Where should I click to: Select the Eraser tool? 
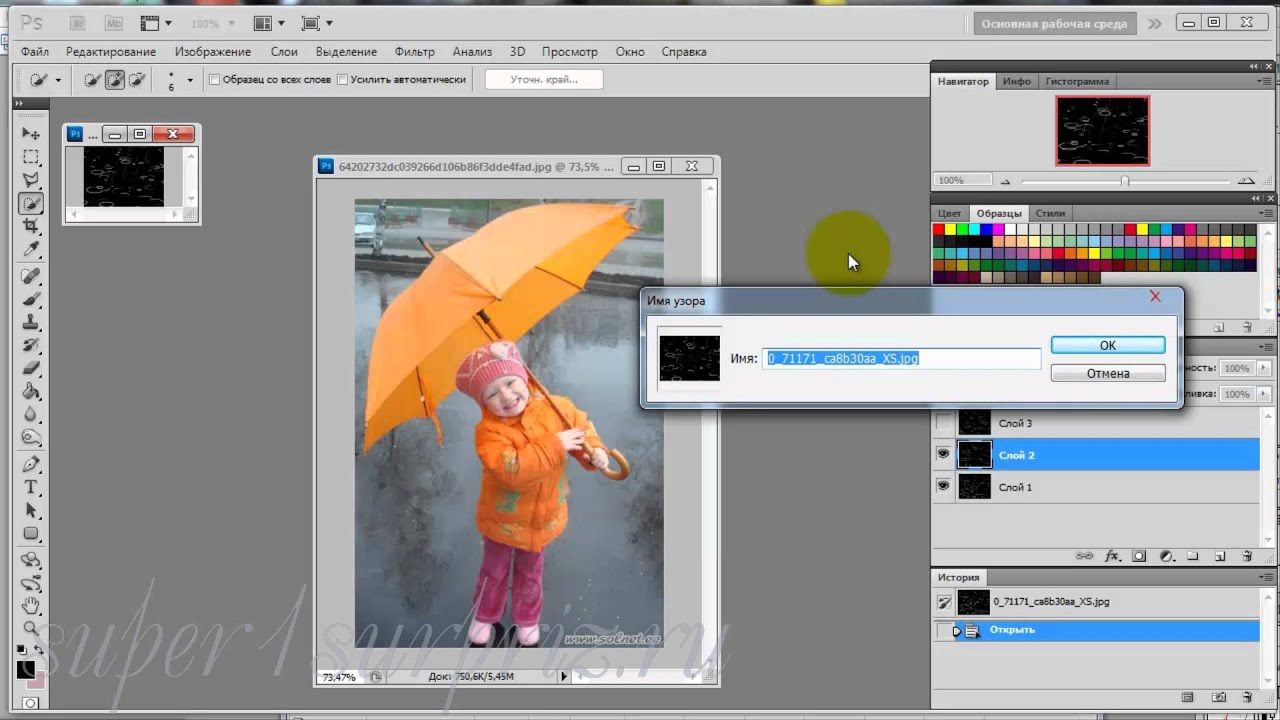point(31,368)
